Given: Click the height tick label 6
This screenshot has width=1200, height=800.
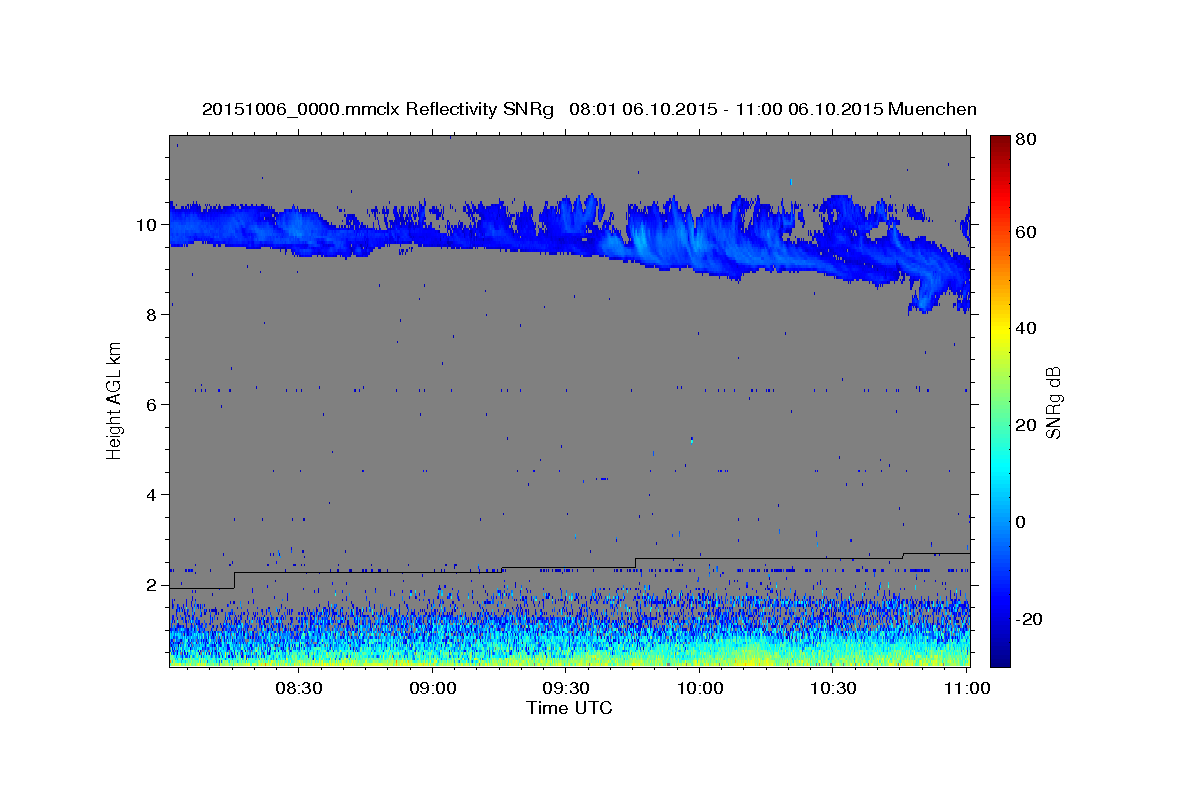Looking at the screenshot, I should (x=152, y=405).
